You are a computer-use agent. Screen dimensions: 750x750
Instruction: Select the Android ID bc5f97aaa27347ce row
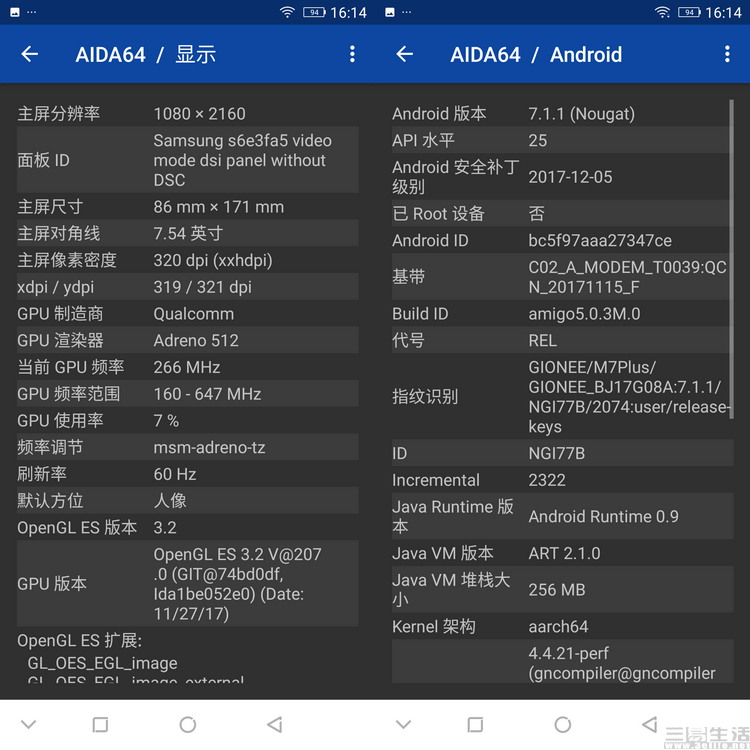[x=562, y=240]
